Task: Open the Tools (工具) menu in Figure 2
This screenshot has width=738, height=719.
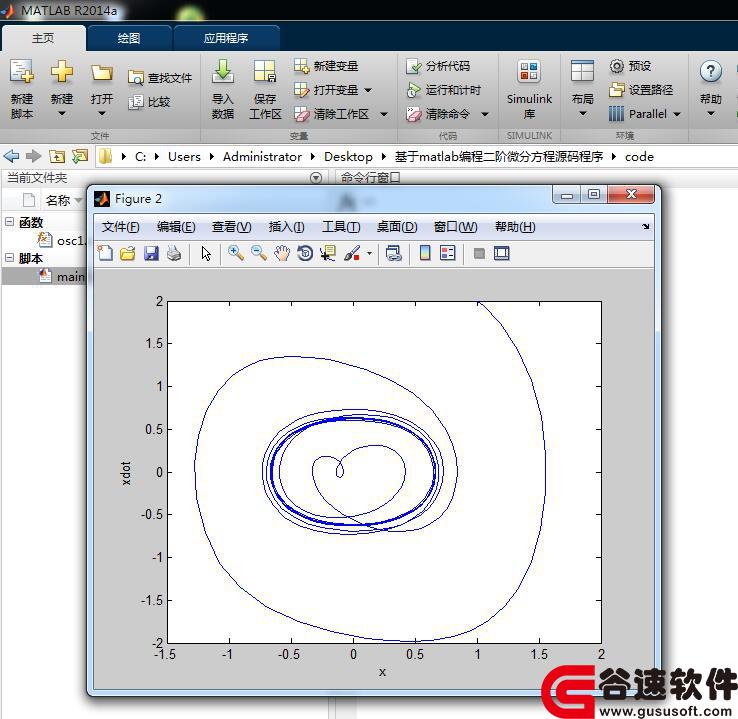Action: pos(341,227)
